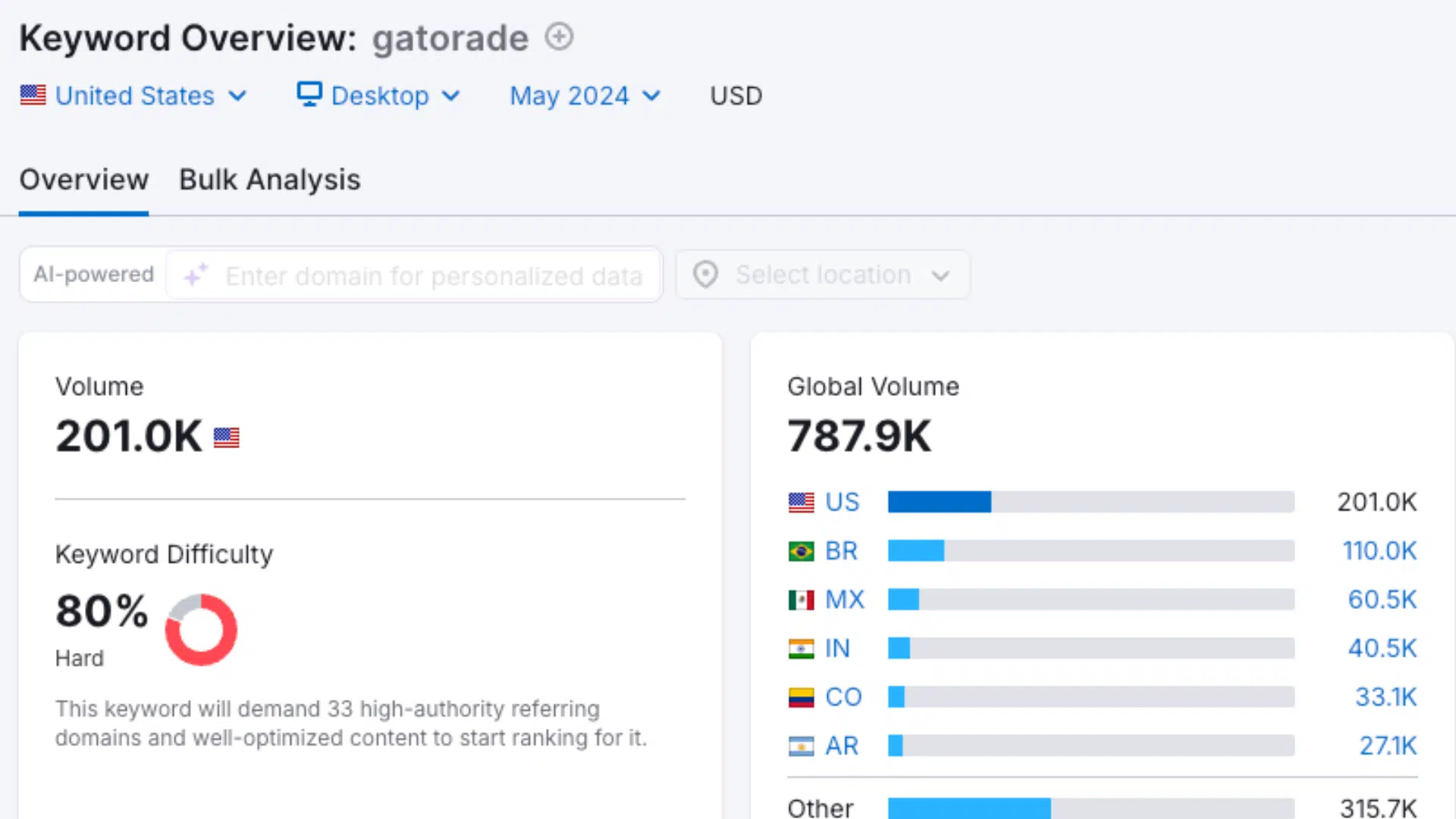The image size is (1456, 819).
Task: Click the US flag beside 201.0K Volume
Action: pos(225,438)
